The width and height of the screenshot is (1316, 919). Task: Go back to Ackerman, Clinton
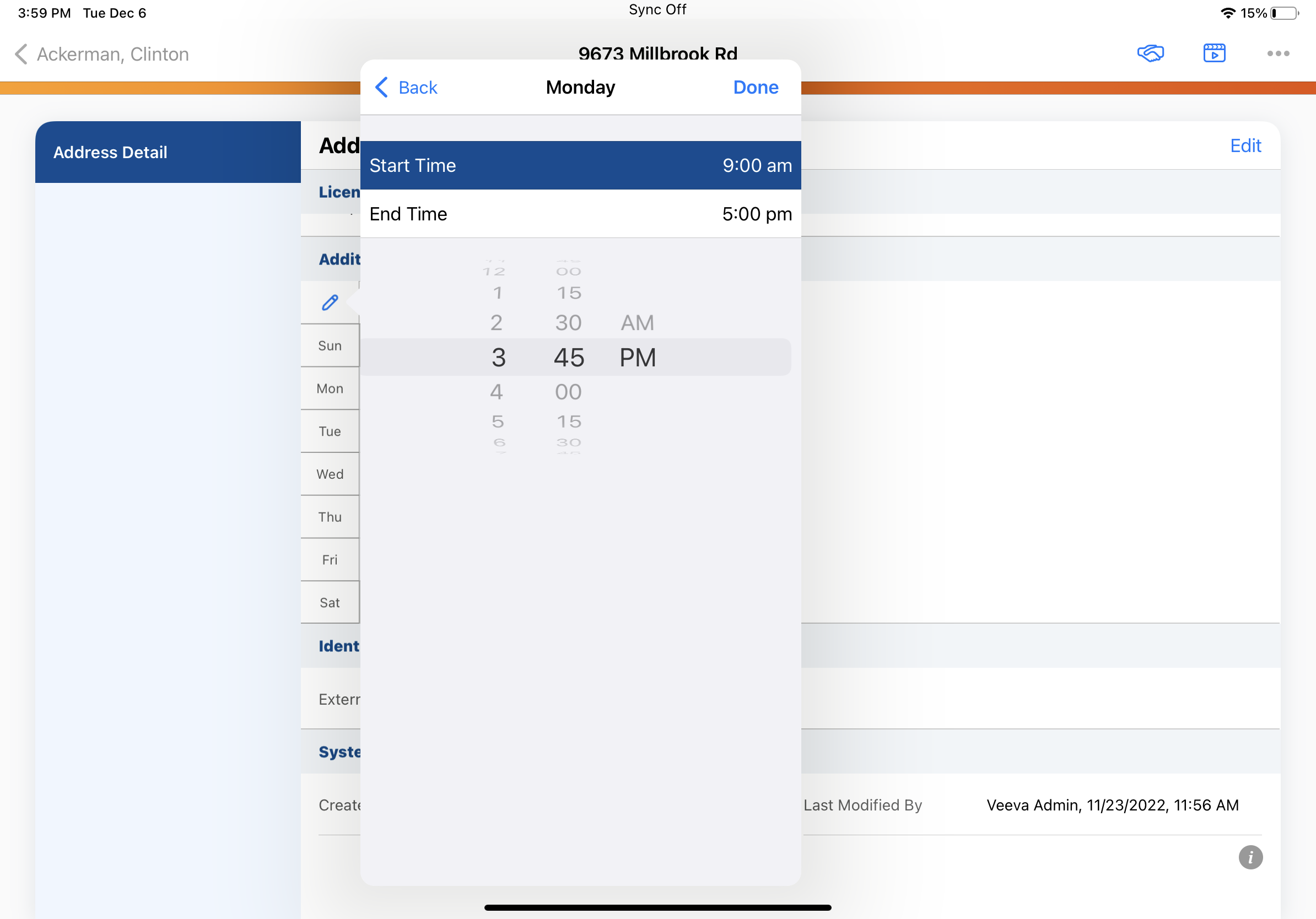[102, 54]
